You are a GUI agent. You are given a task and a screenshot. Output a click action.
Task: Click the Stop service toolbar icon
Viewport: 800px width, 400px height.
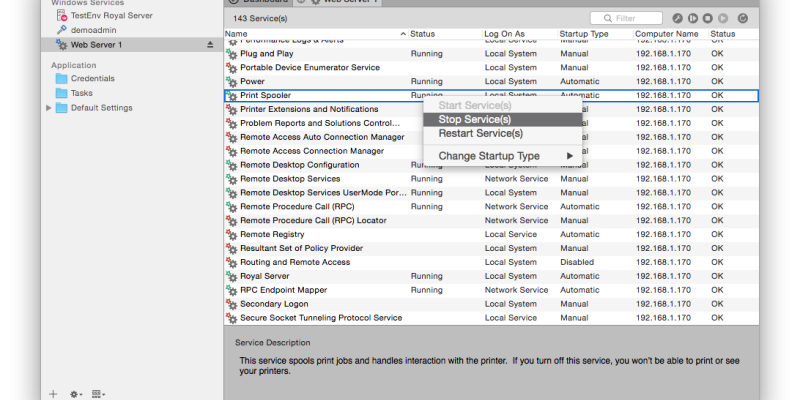[x=709, y=18]
